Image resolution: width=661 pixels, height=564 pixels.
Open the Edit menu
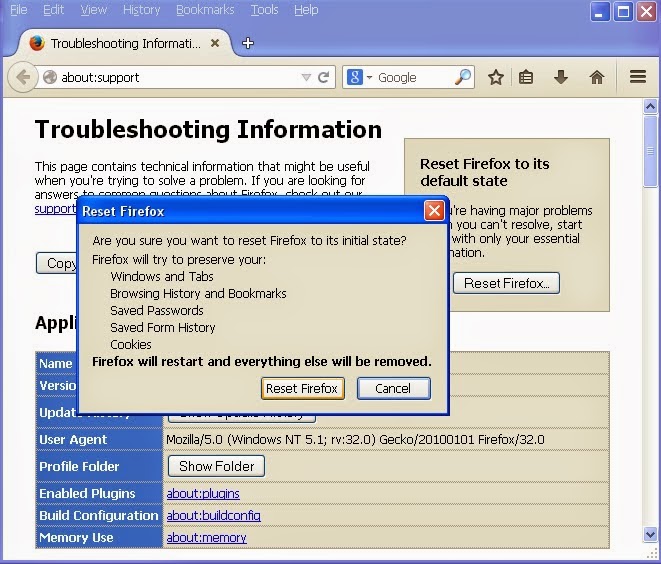54,10
